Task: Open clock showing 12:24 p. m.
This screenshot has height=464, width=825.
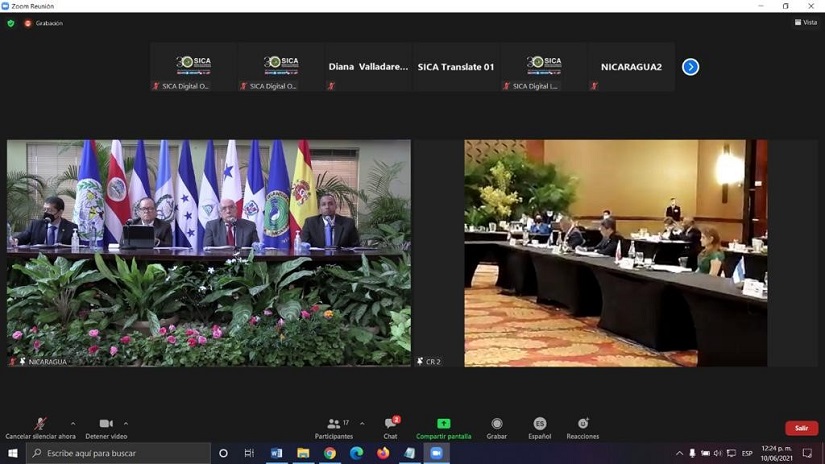Action: tap(776, 453)
